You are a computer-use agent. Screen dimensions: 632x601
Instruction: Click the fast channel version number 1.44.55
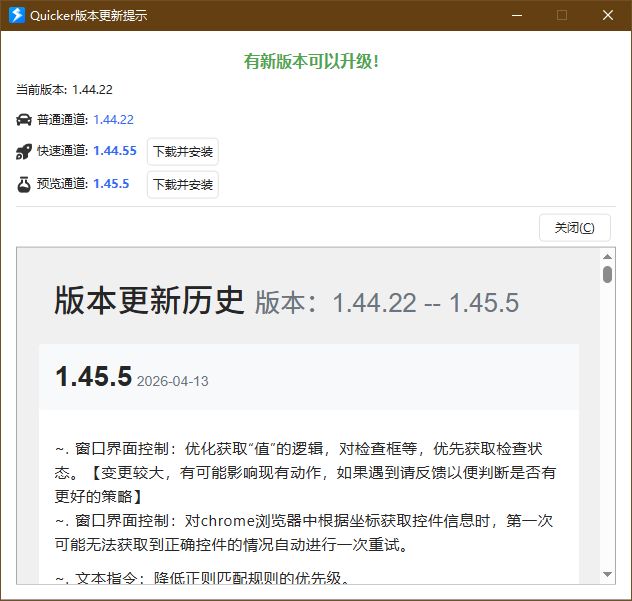click(x=114, y=152)
